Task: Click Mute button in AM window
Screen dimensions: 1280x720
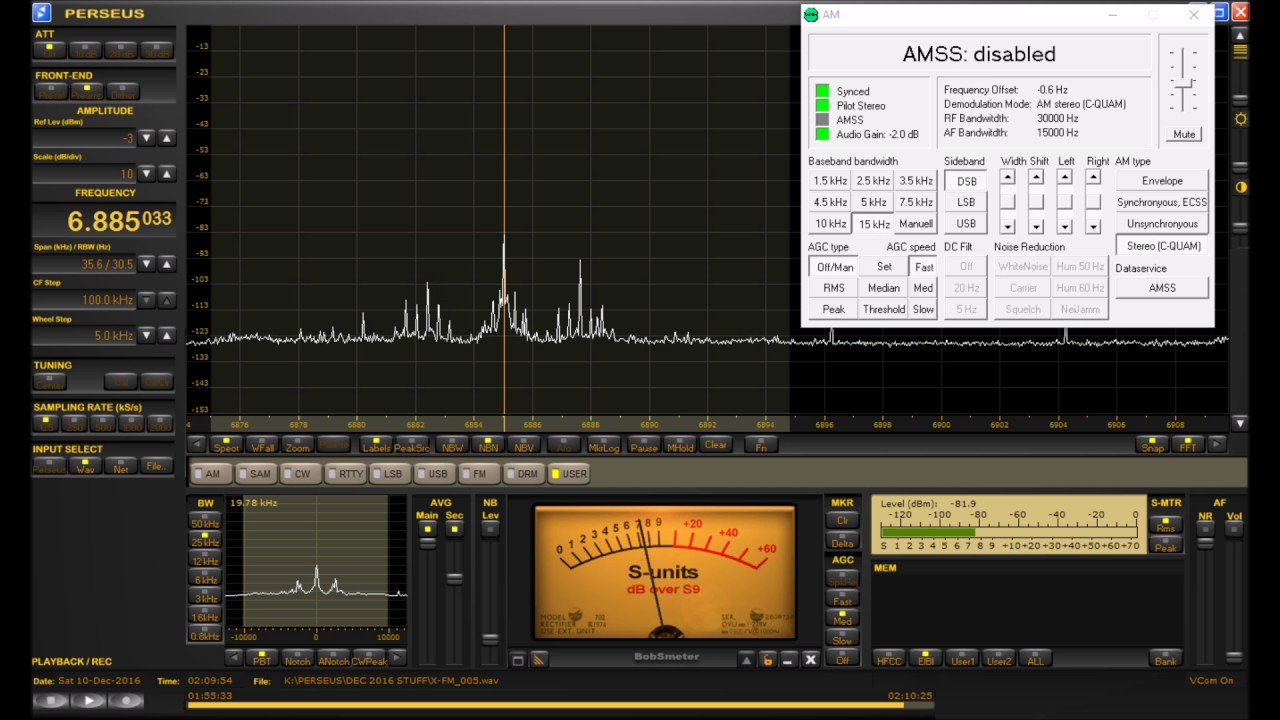Action: coord(1184,134)
